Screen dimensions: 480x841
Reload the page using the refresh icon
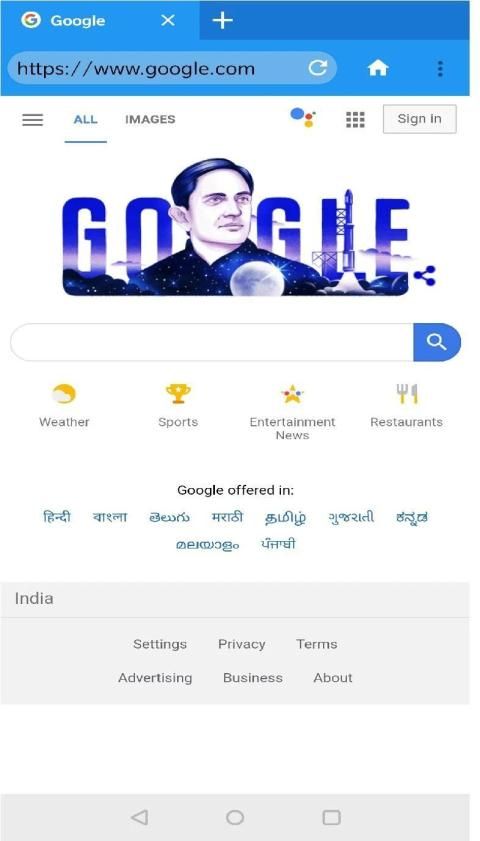tap(317, 68)
